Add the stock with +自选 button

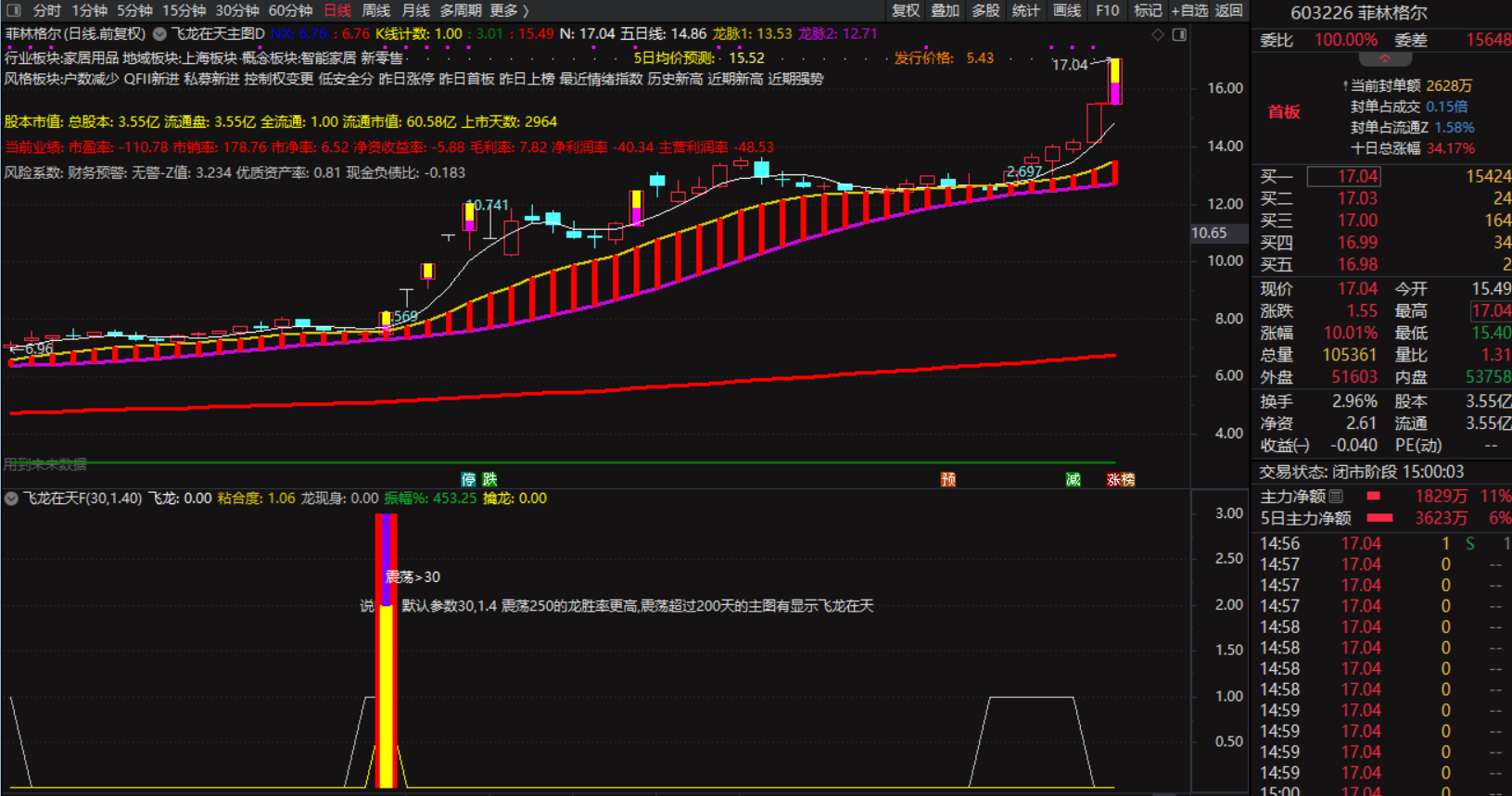click(1188, 10)
